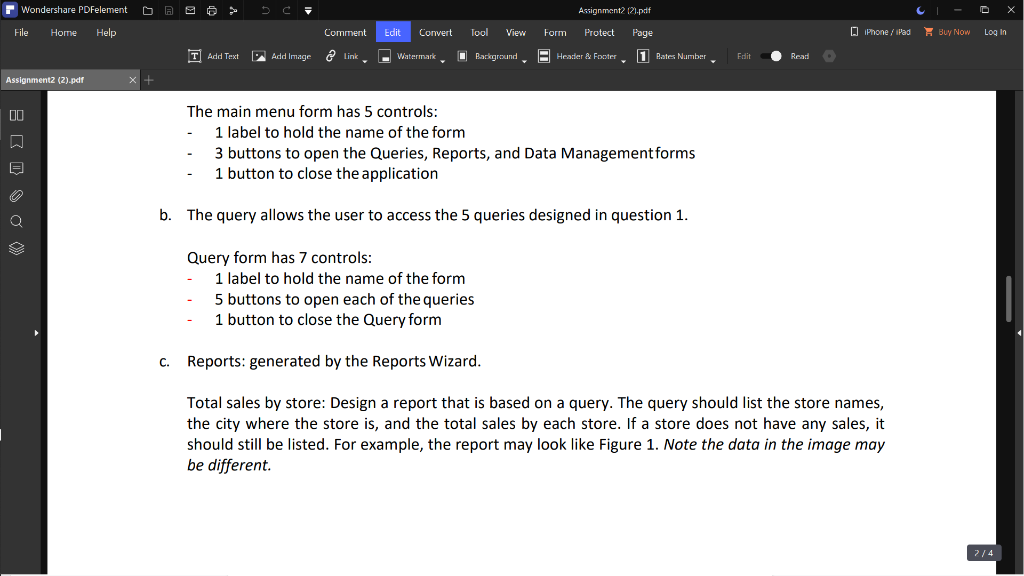1024x576 pixels.
Task: Click the text 'Reports: generated by the Reports Wizard.'
Action: tap(334, 361)
